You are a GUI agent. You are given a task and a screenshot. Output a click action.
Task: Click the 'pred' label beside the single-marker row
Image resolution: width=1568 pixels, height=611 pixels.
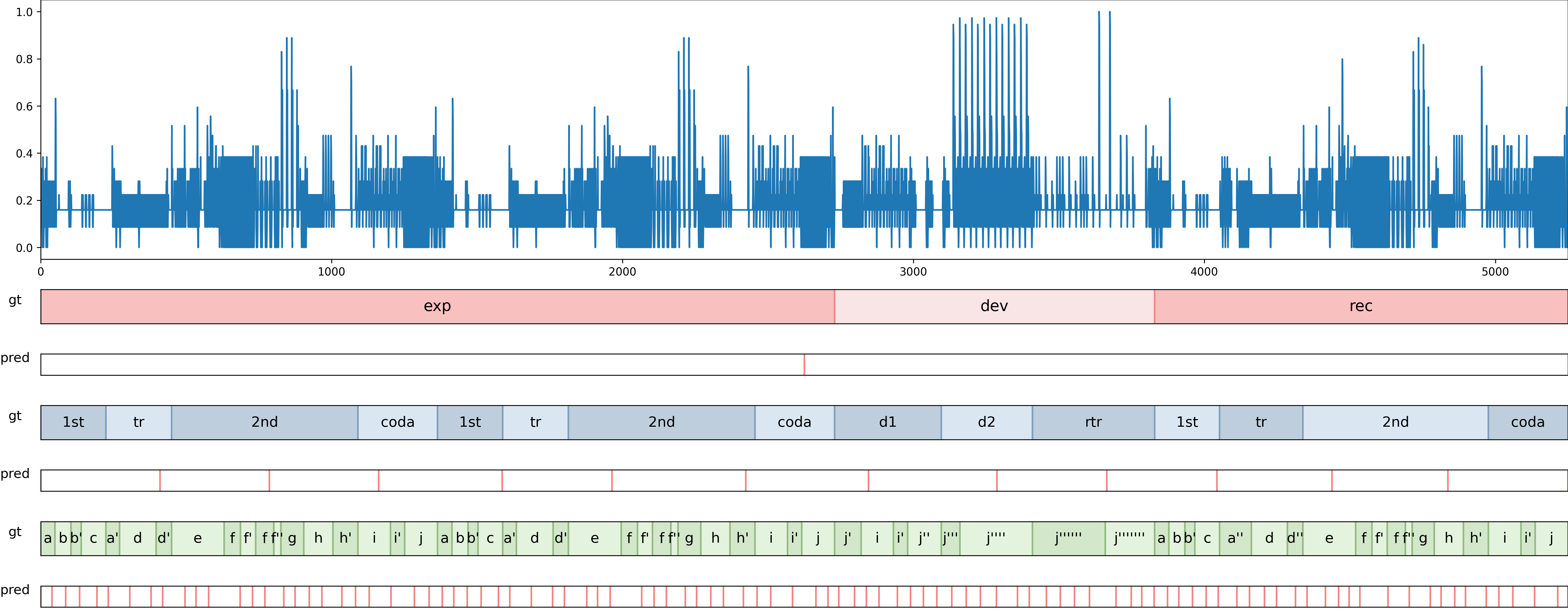coord(15,358)
